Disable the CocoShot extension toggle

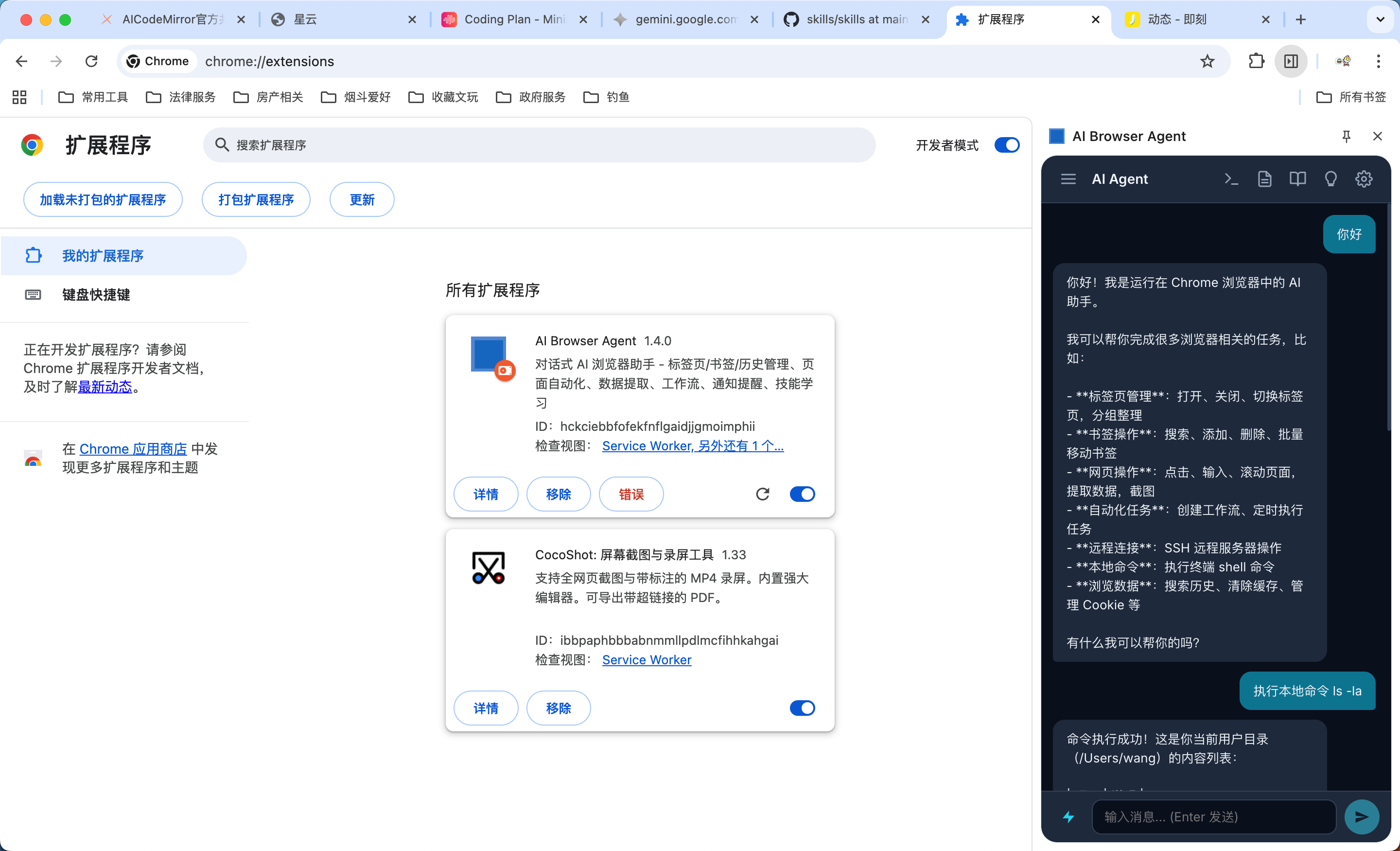(x=802, y=708)
